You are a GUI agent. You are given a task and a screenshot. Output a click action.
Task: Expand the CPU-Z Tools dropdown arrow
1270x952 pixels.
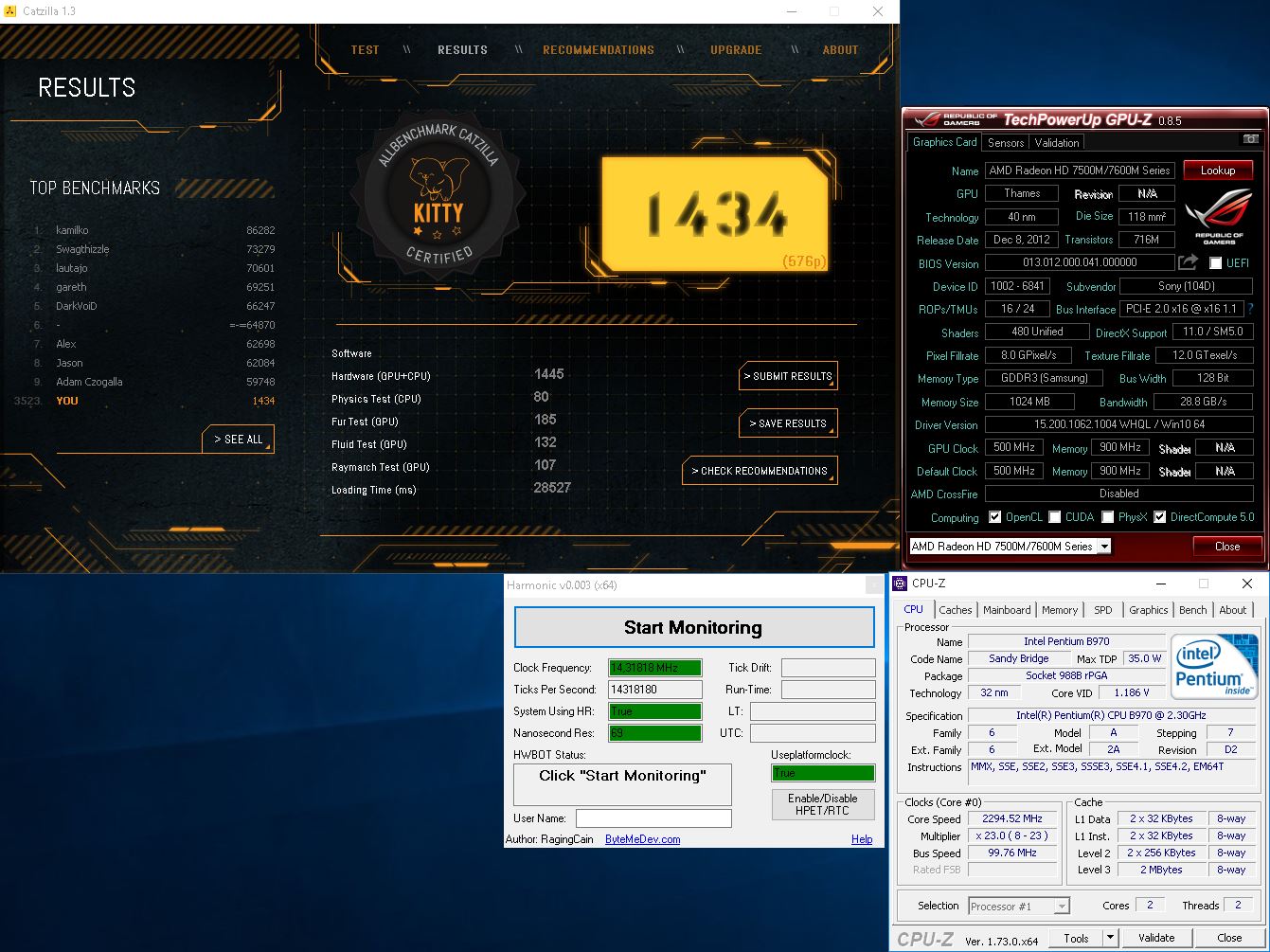point(1110,938)
